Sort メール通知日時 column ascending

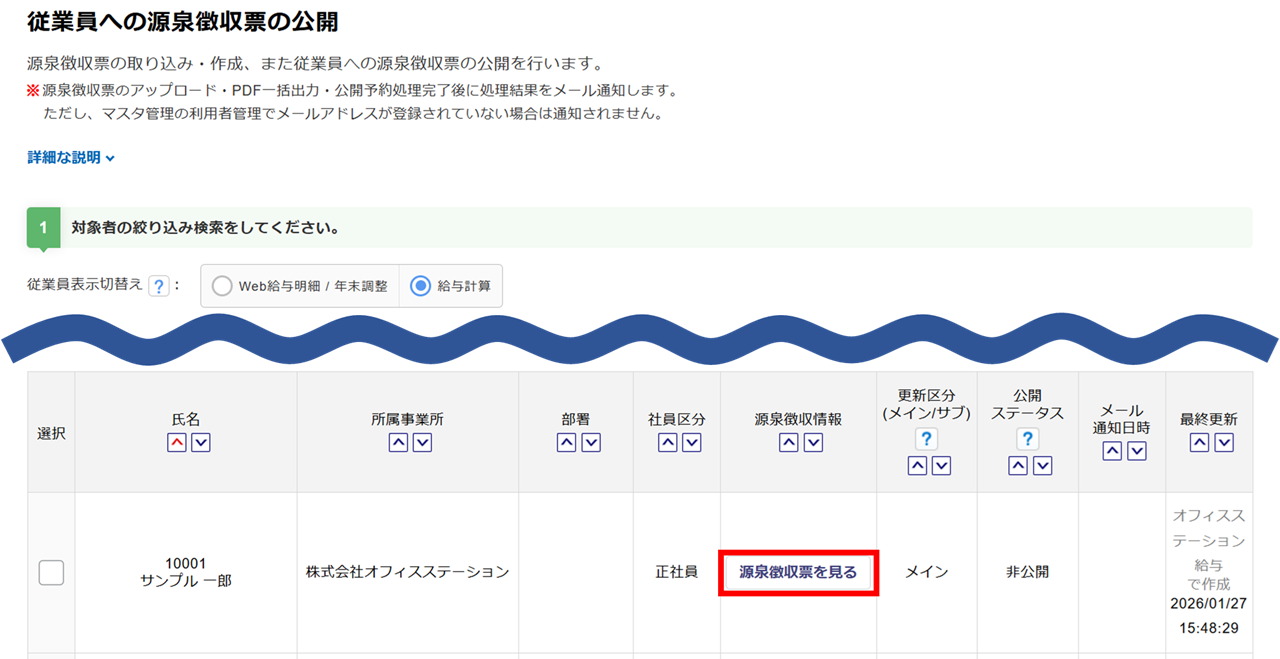1112,451
